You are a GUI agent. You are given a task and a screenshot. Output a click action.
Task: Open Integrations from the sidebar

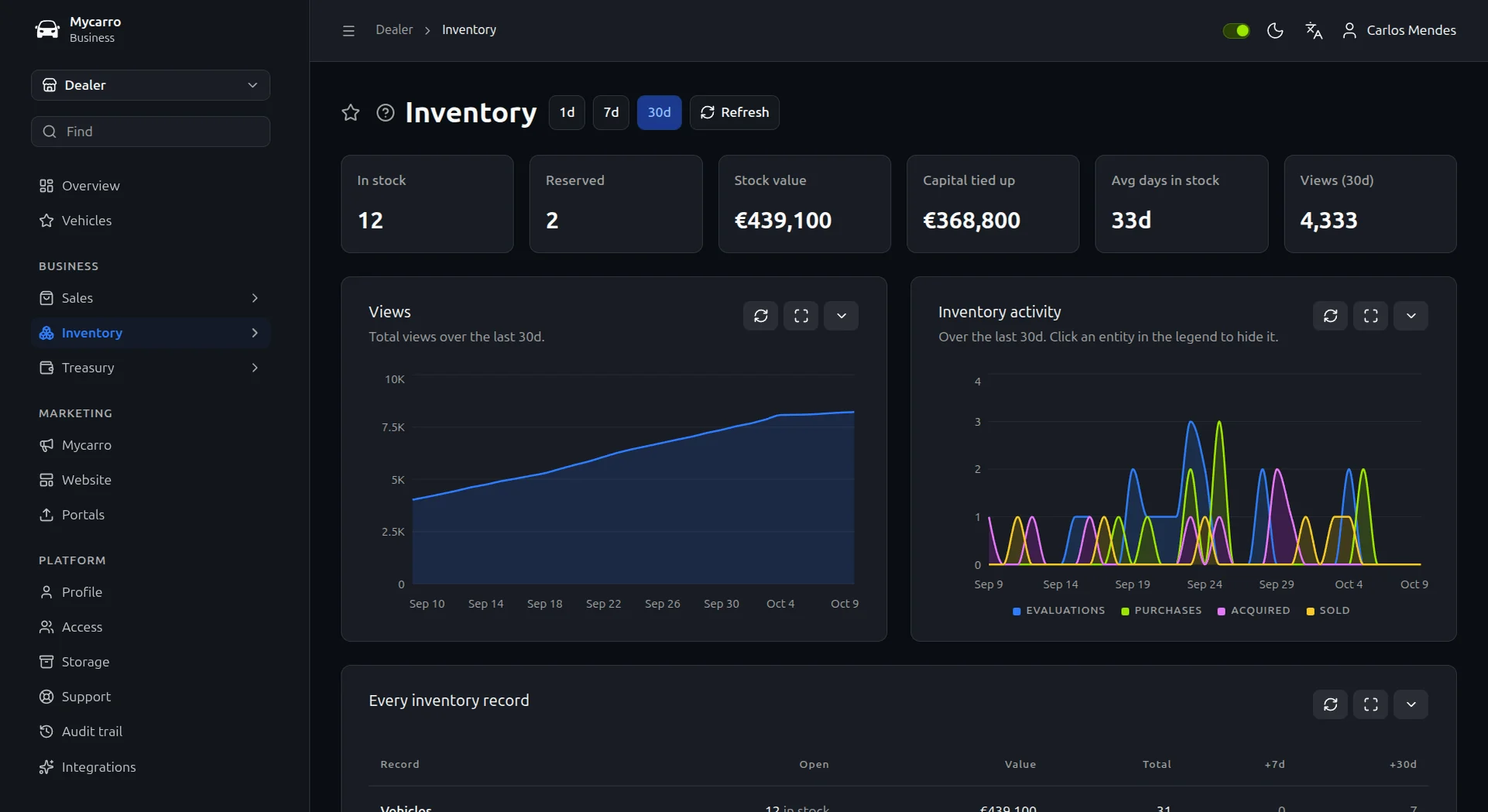150,767
